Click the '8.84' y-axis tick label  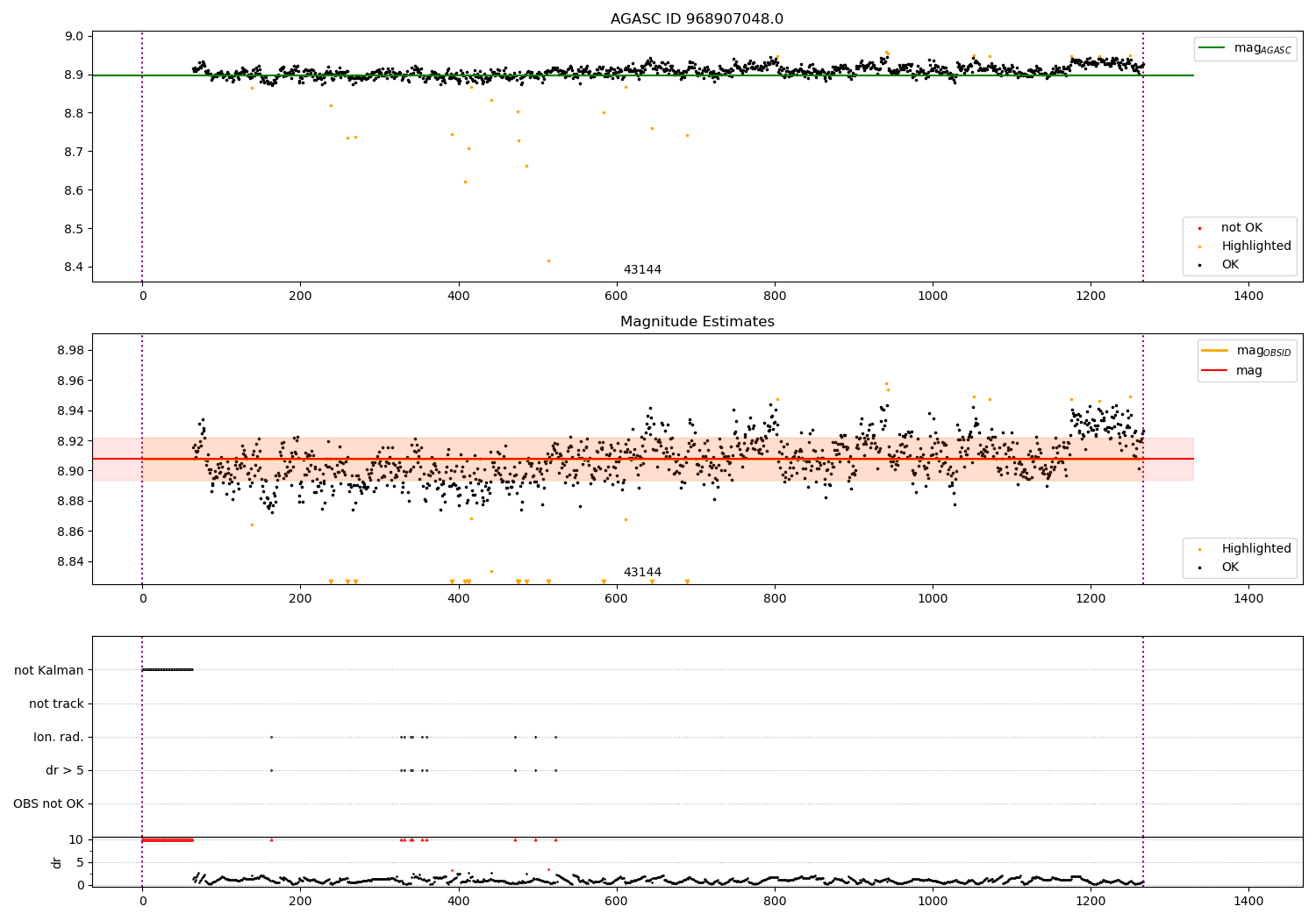[72, 561]
